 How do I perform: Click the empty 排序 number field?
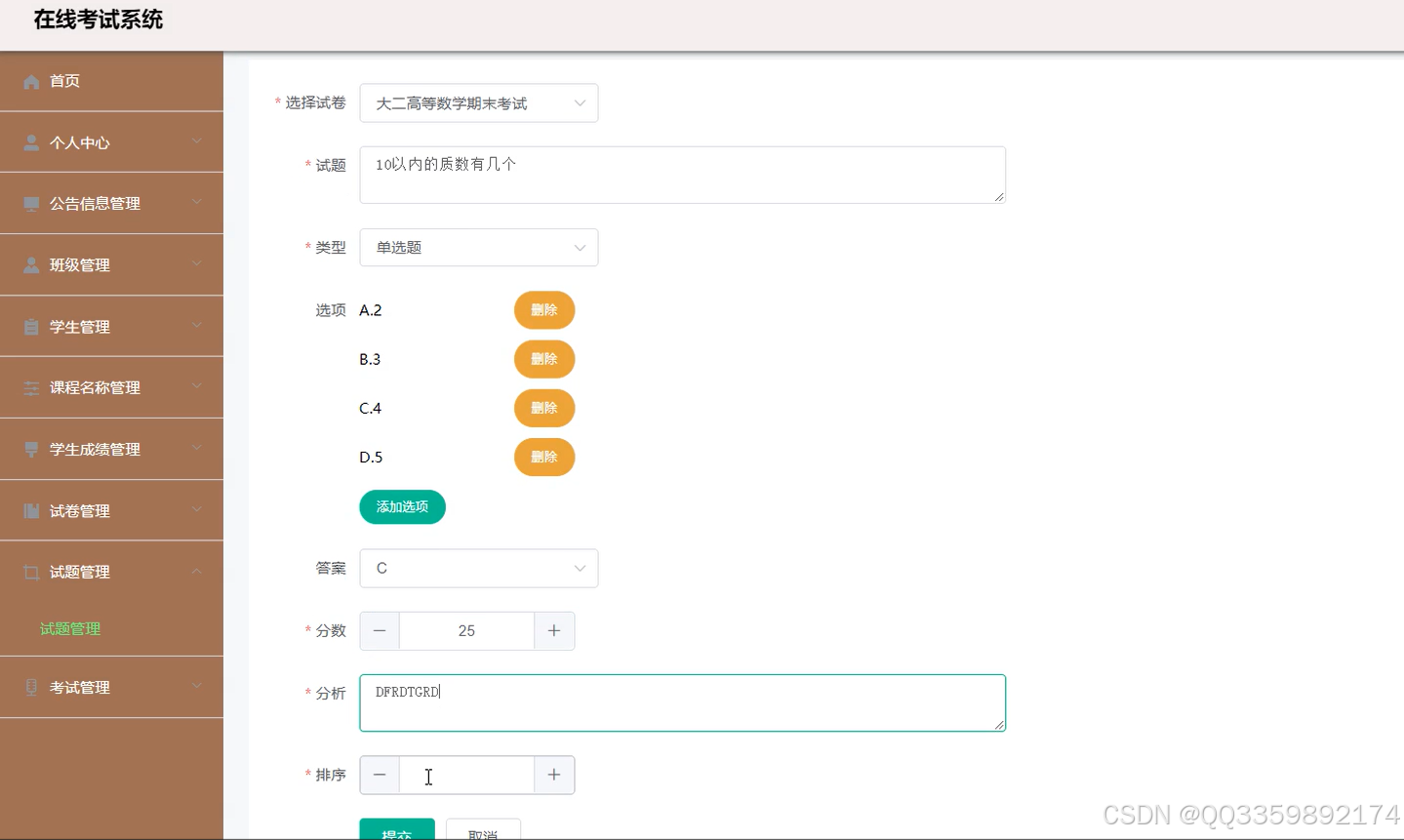[466, 776]
